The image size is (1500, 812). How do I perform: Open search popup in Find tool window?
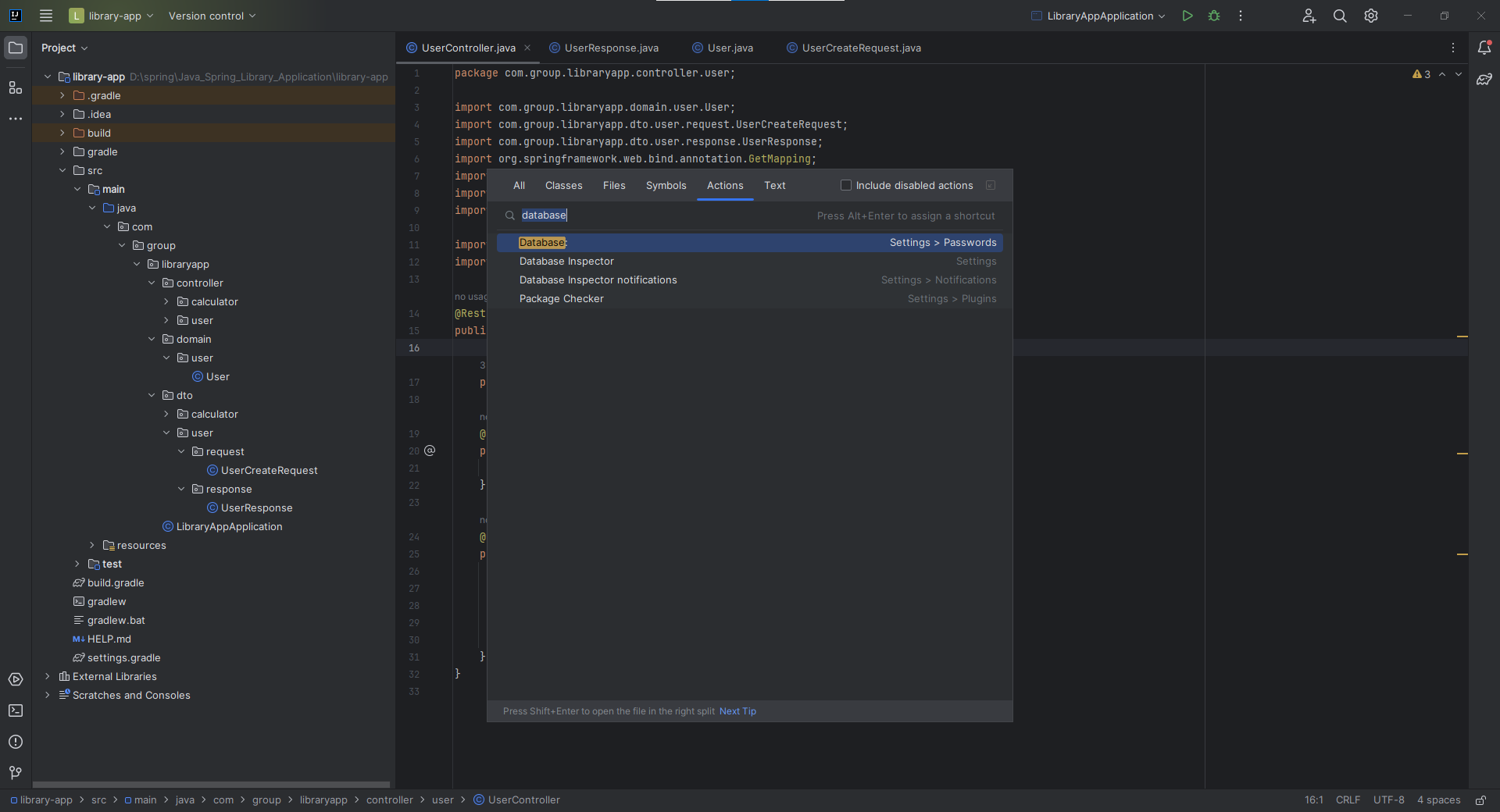point(991,185)
